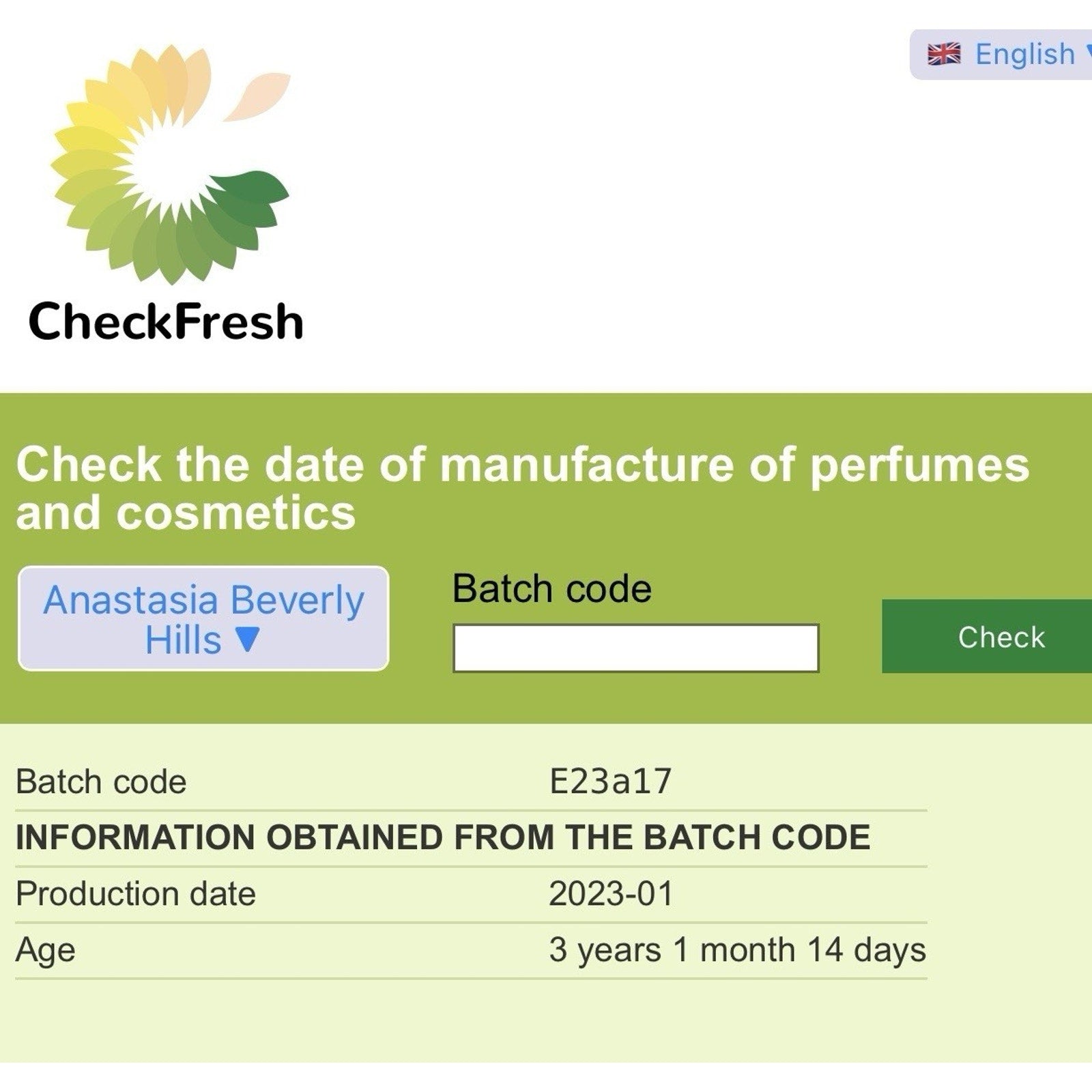Screen dimensions: 1092x1092
Task: Click the 'Information obtained from the batch code' header
Action: tap(443, 837)
